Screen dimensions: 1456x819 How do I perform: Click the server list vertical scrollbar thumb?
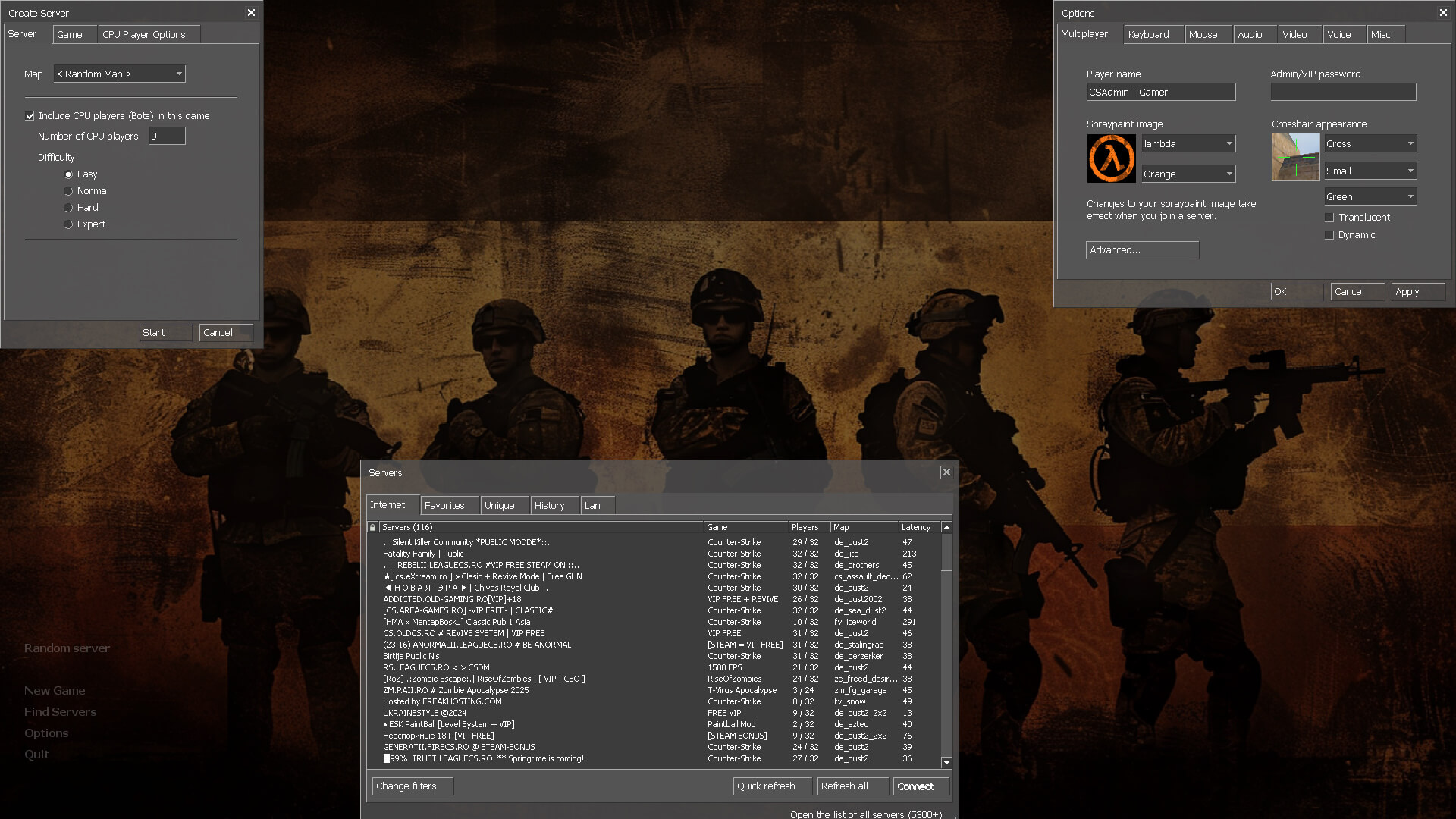point(946,552)
